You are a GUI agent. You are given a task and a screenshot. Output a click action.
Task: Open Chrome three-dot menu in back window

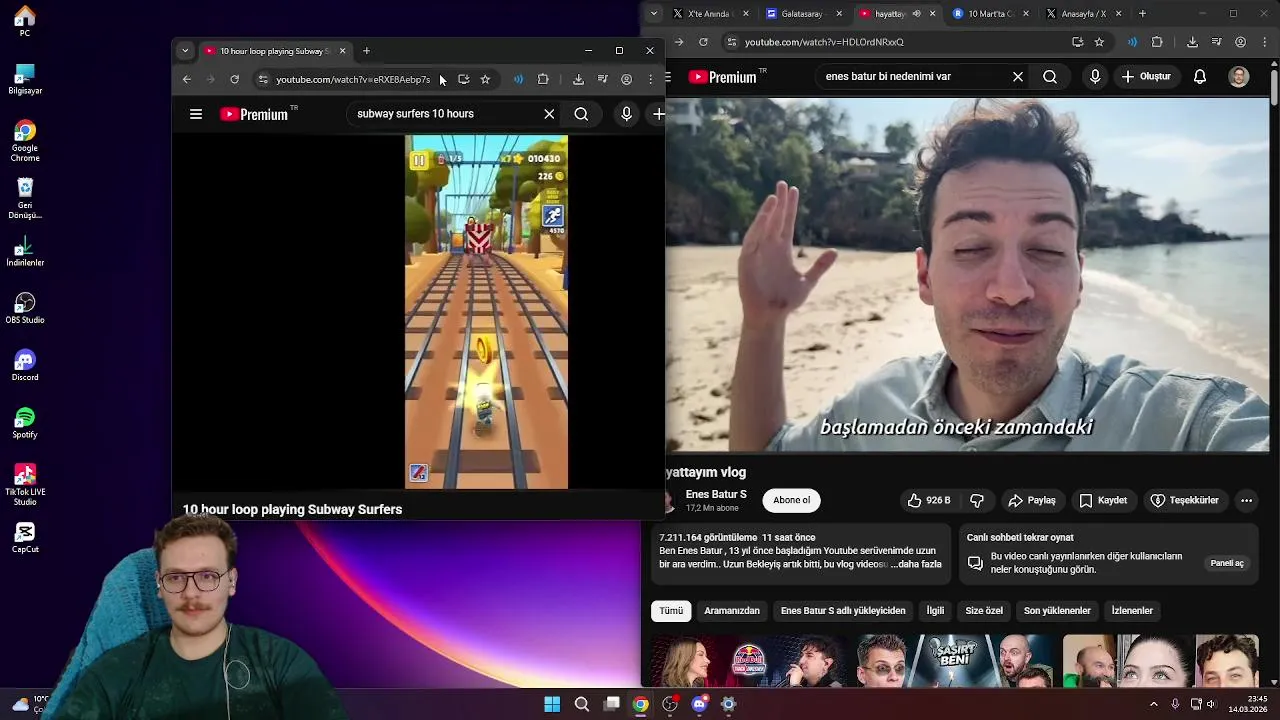pyautogui.click(x=1265, y=42)
